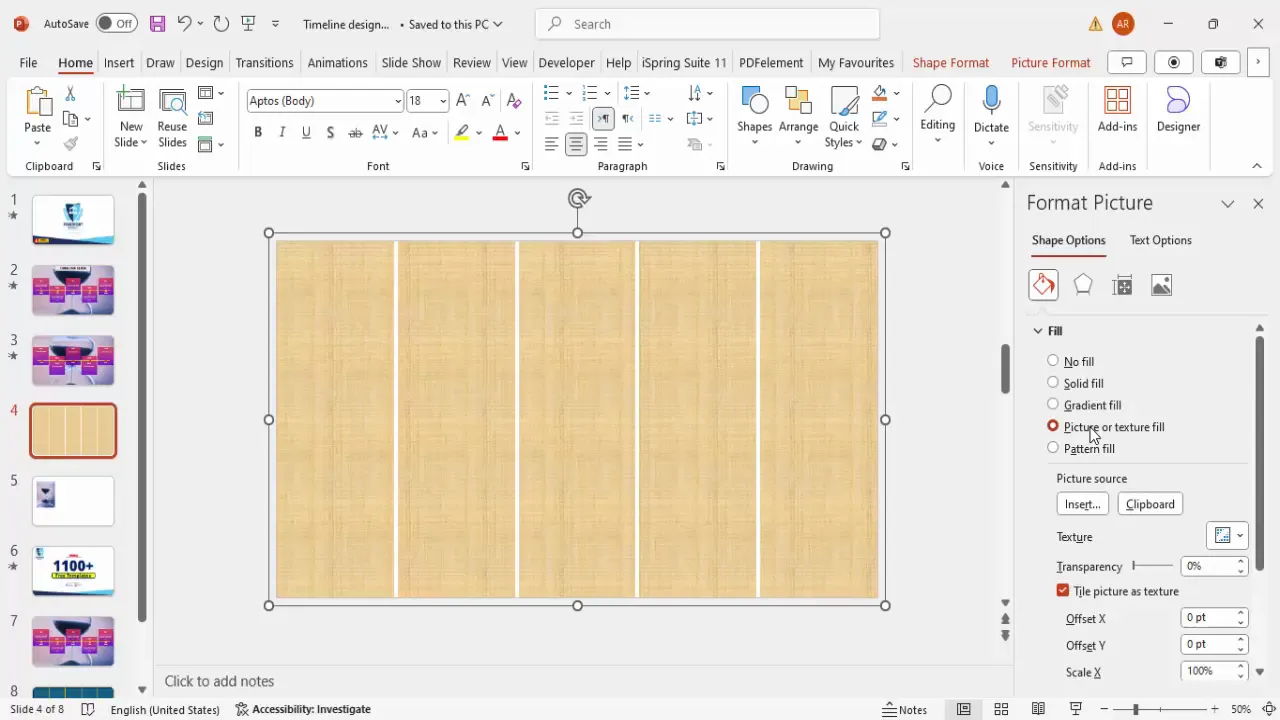Viewport: 1280px width, 720px height.
Task: Open Fill & Line tab in Format Picture
Action: (1043, 286)
